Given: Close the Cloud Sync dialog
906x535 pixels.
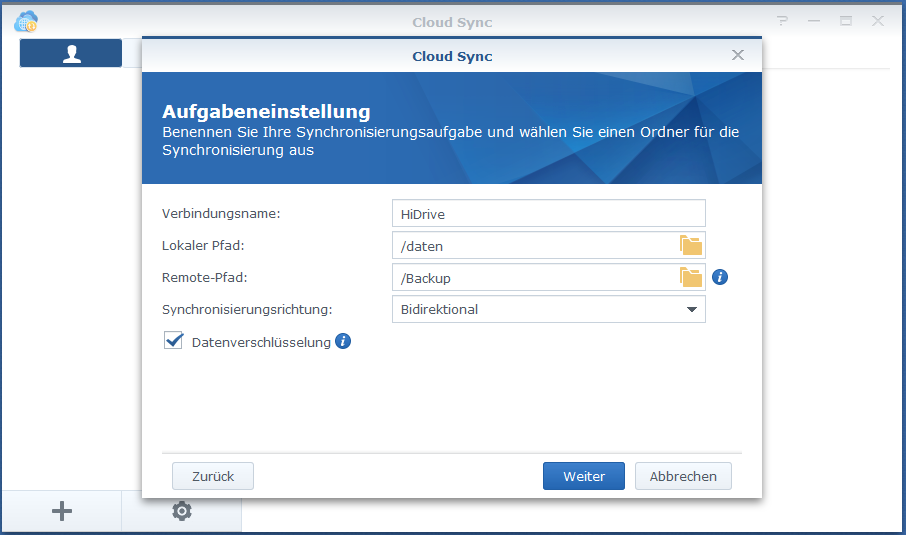Looking at the screenshot, I should coord(738,55).
